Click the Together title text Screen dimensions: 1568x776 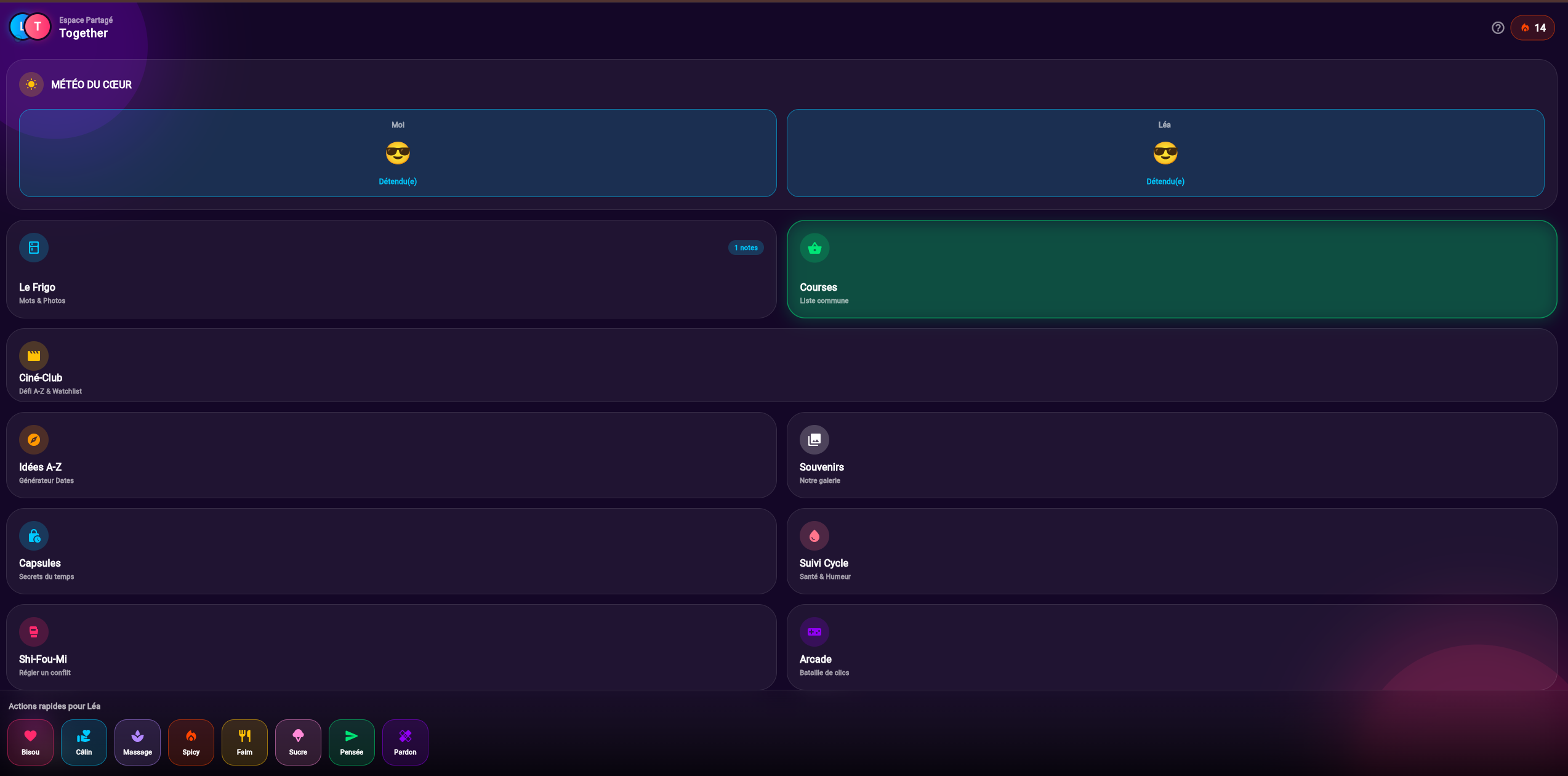[83, 33]
